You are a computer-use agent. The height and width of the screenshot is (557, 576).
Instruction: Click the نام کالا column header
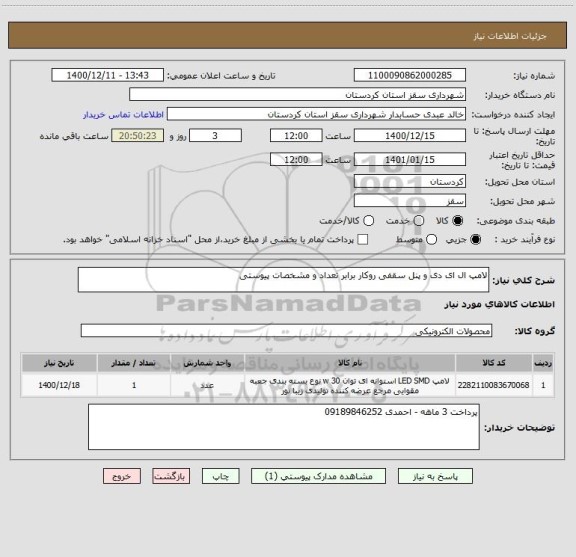[x=350, y=363]
